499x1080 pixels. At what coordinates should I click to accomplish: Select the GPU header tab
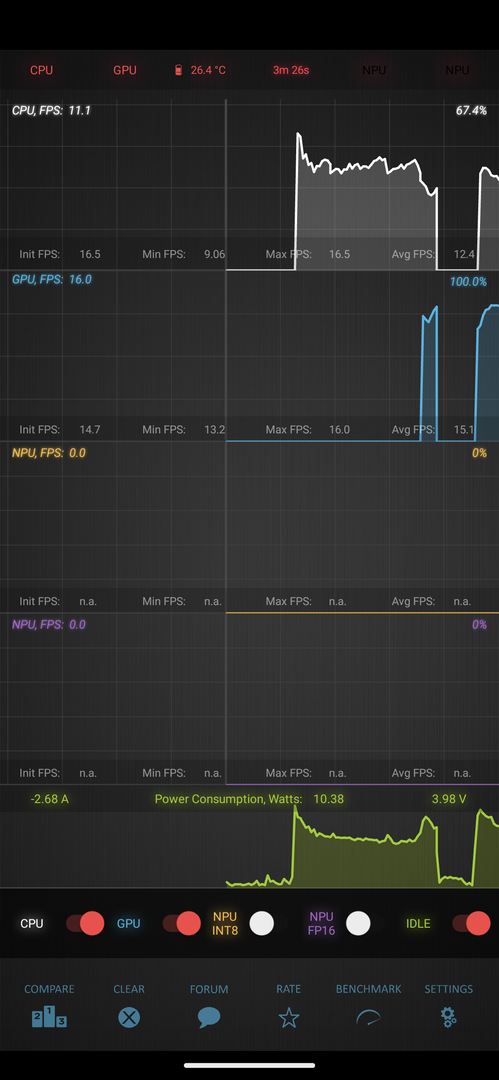tap(125, 70)
